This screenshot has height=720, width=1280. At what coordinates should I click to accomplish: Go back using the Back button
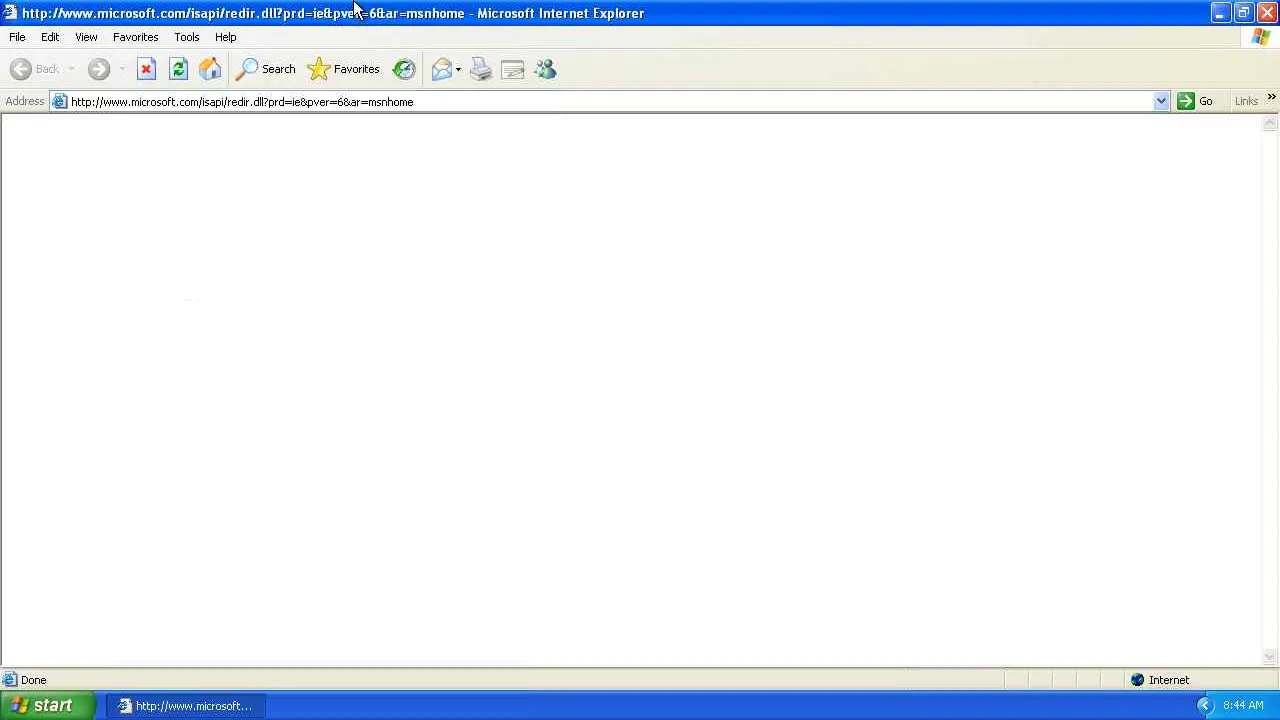pyautogui.click(x=35, y=69)
